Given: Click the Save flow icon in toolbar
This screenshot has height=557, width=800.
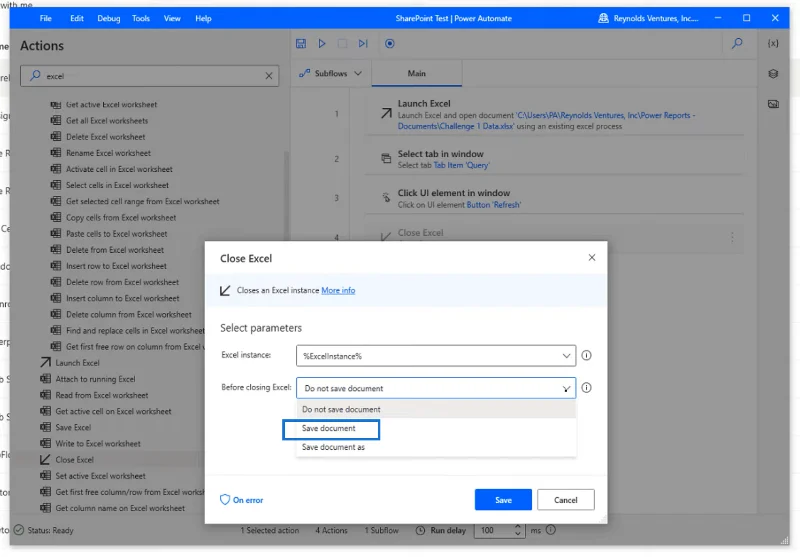Looking at the screenshot, I should (x=301, y=43).
